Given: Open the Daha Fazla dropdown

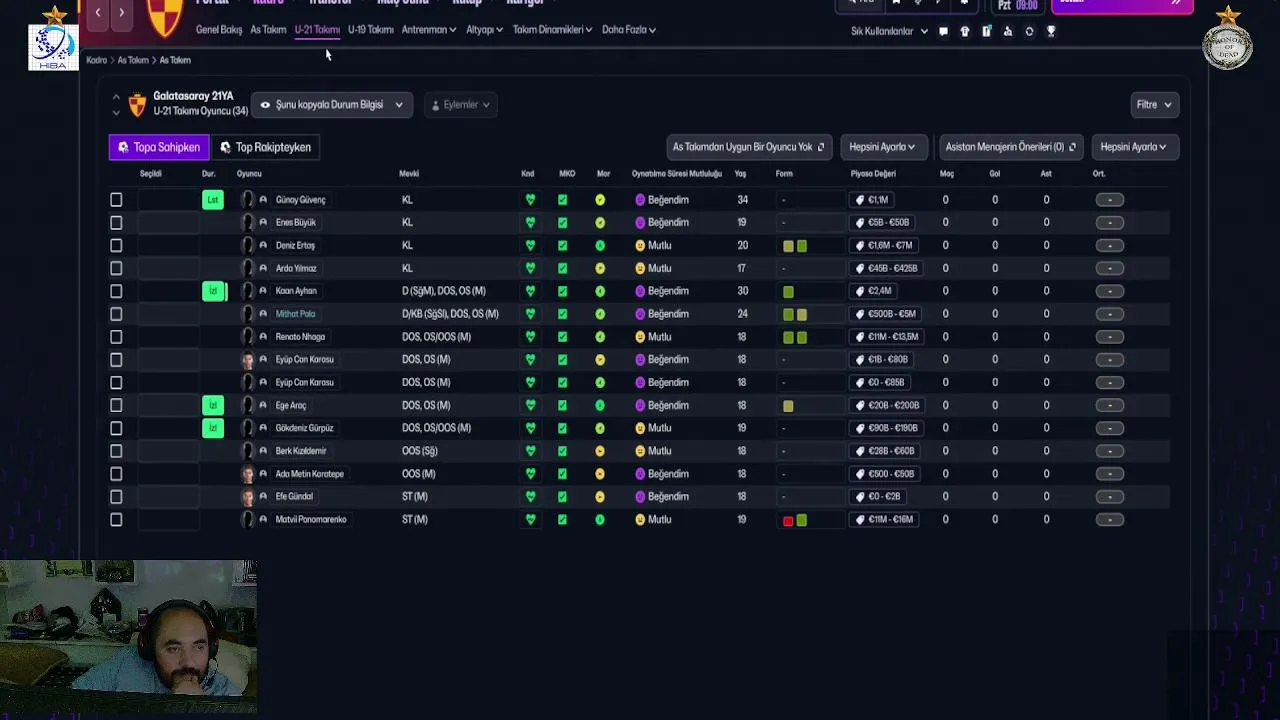Looking at the screenshot, I should point(629,30).
